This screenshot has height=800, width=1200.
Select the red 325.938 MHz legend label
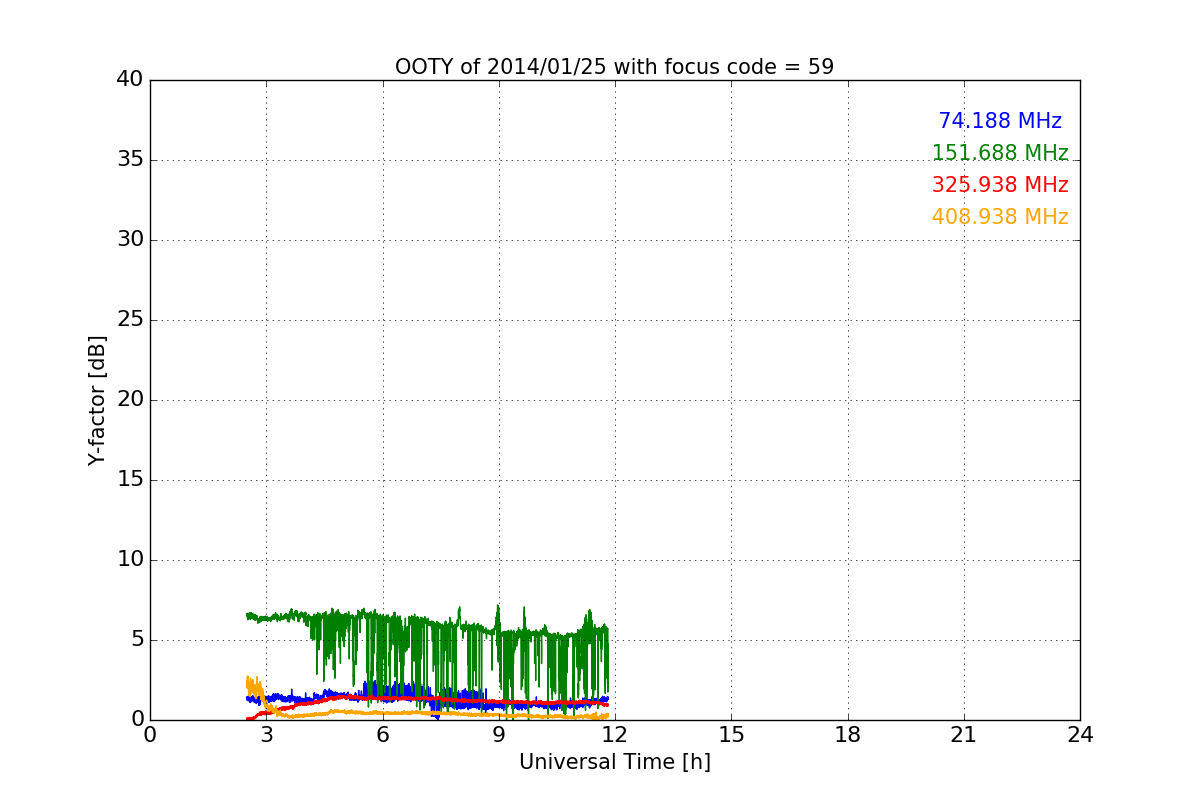(1000, 185)
